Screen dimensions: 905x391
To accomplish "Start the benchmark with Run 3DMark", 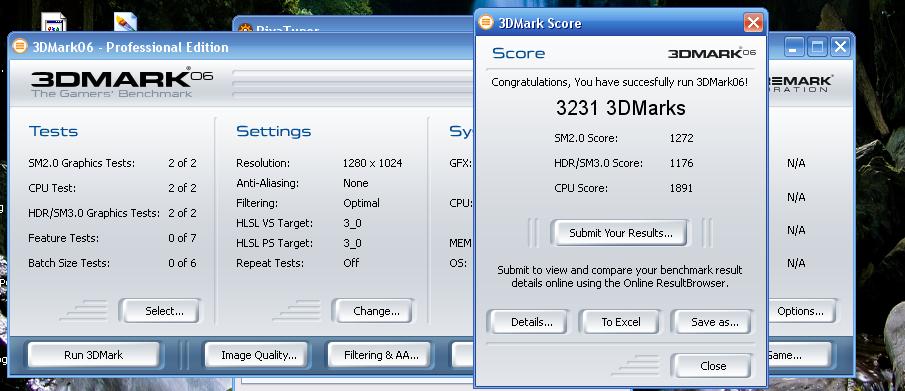I will pyautogui.click(x=94, y=355).
